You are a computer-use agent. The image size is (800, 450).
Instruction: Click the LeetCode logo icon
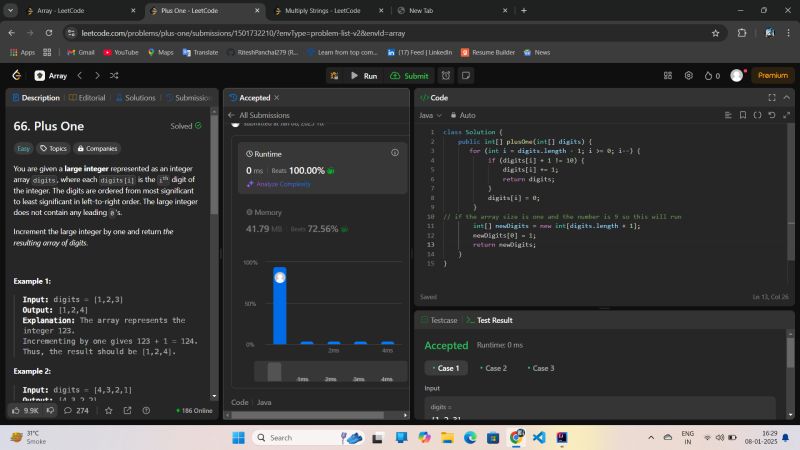[17, 76]
